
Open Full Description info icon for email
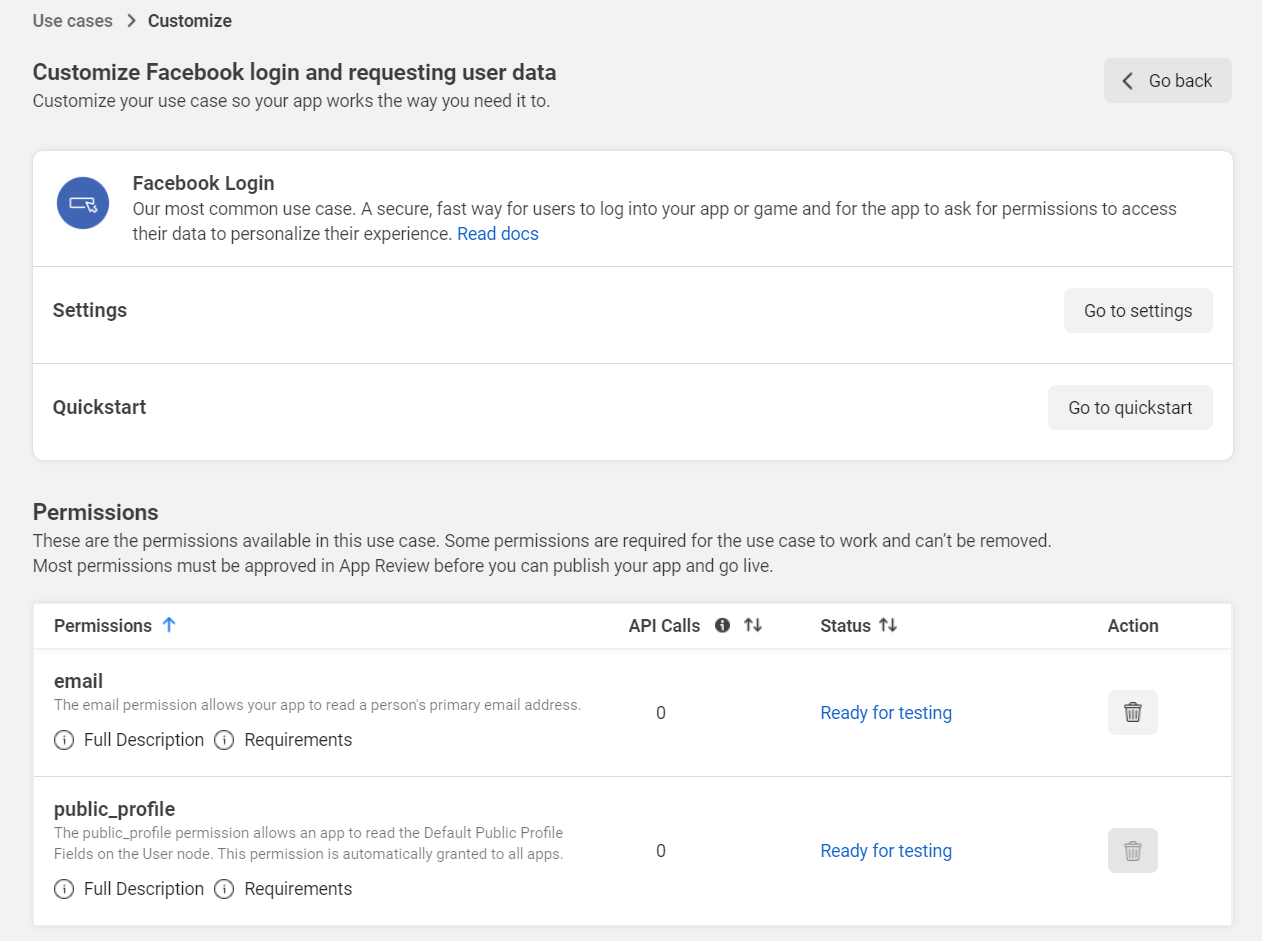(x=63, y=740)
